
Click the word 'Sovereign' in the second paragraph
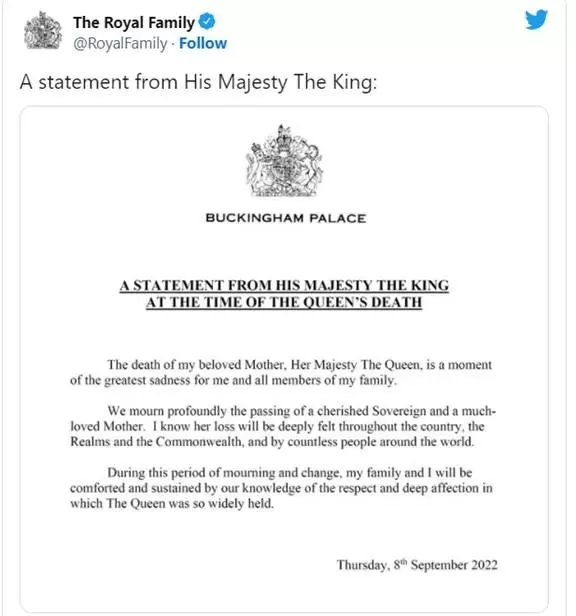(x=399, y=411)
